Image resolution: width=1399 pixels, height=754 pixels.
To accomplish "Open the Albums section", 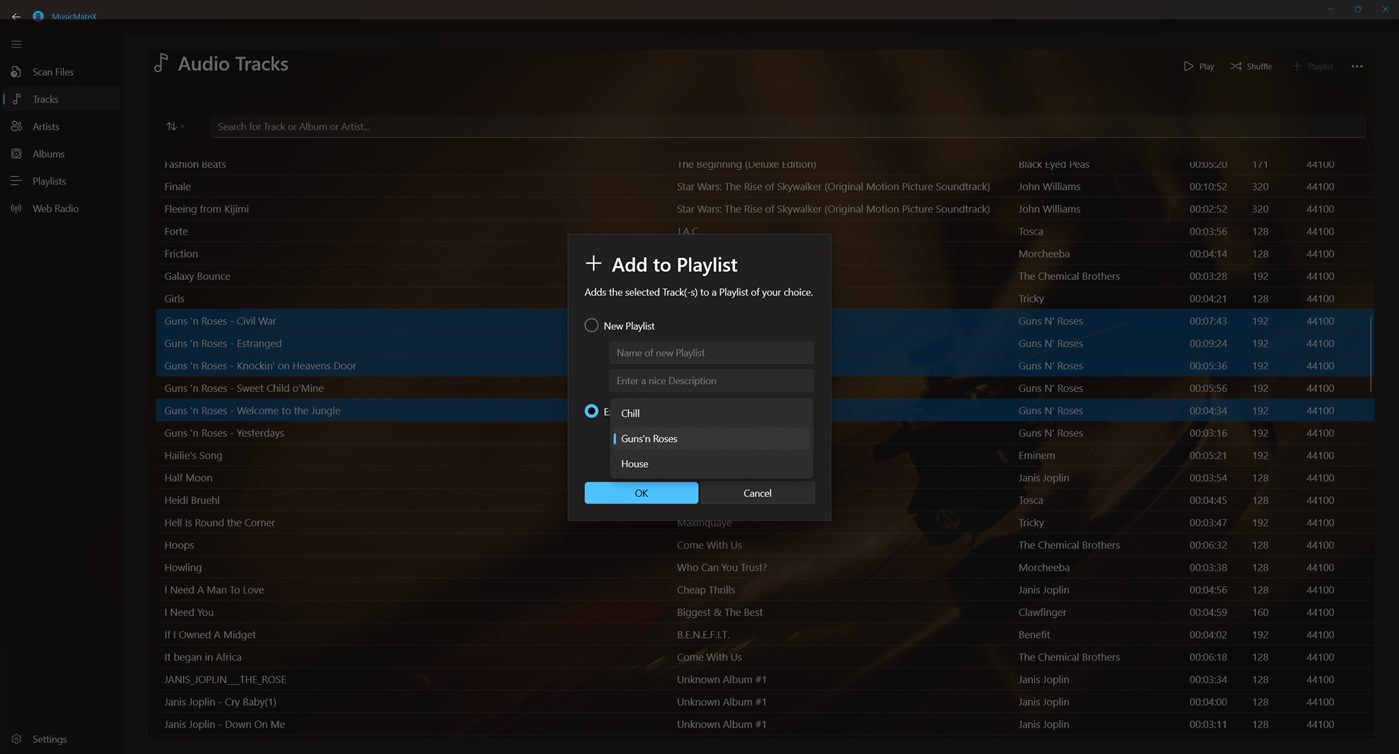I will [62, 154].
